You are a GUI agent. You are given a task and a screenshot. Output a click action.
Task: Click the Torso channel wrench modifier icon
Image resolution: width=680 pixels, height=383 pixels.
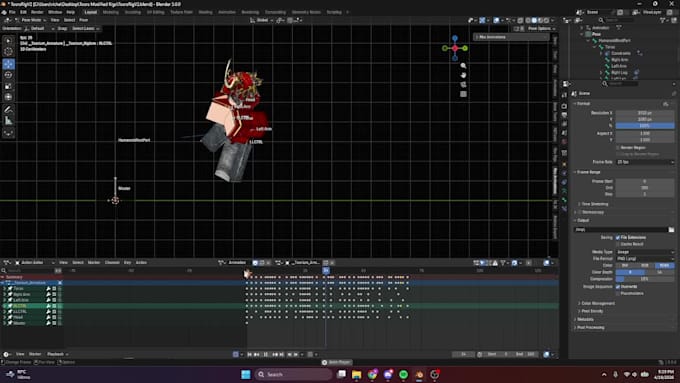pos(49,288)
